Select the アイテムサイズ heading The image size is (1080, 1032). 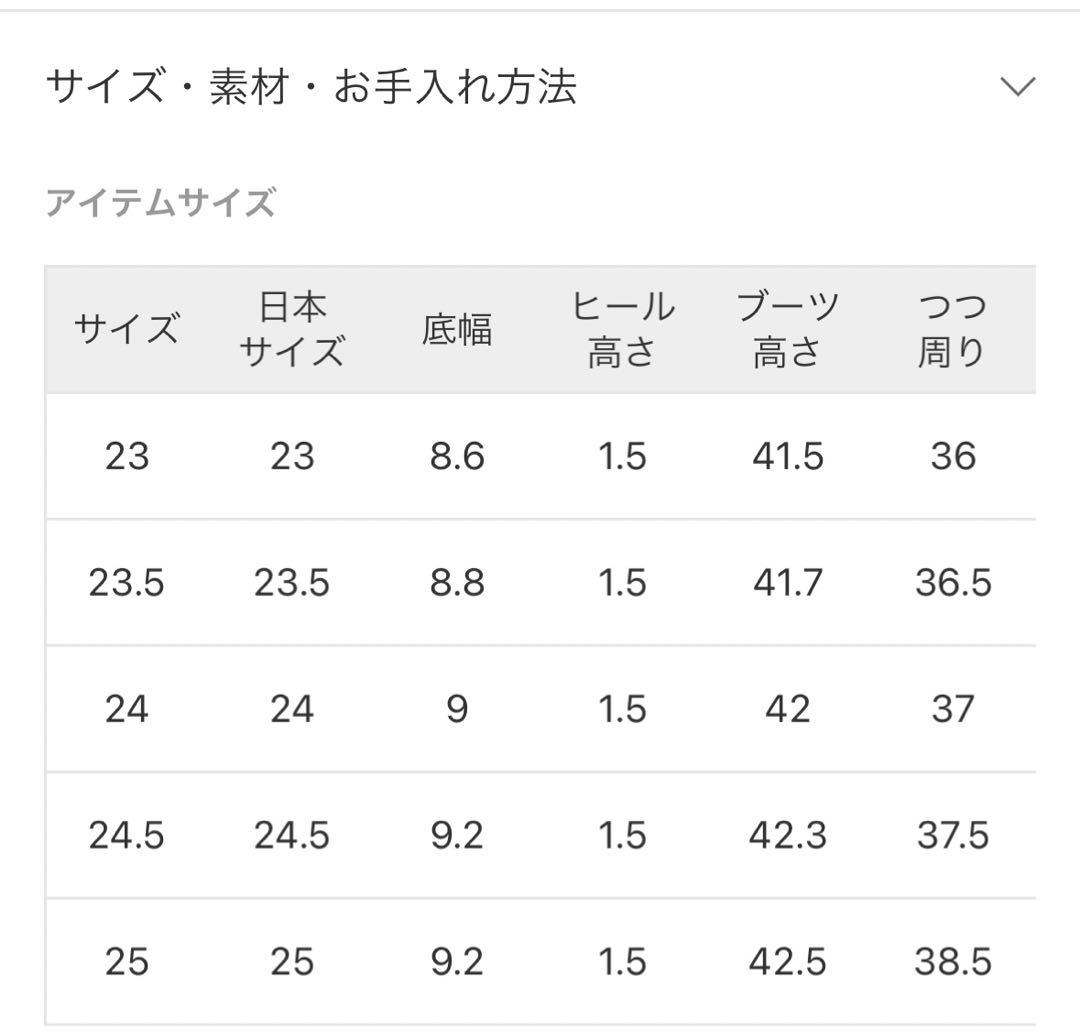pyautogui.click(x=160, y=204)
